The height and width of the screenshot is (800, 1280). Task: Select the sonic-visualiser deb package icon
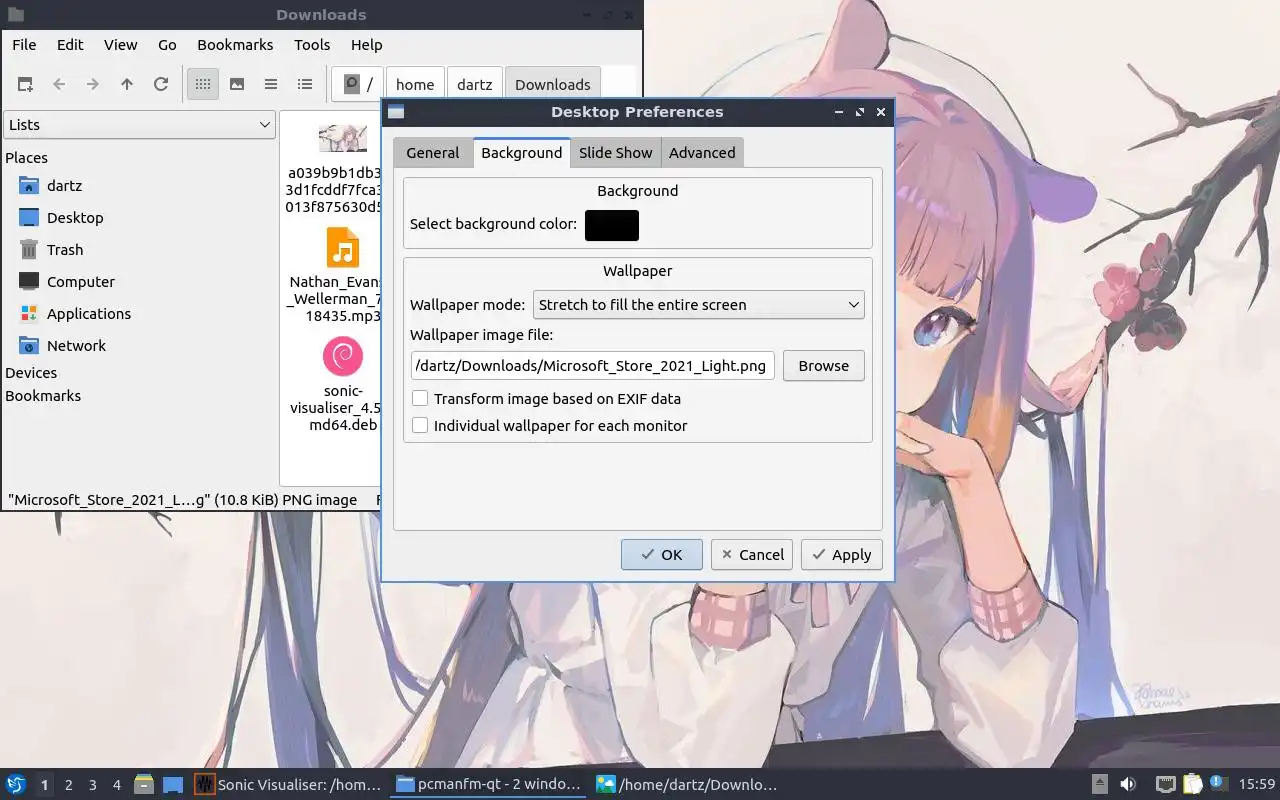343,356
